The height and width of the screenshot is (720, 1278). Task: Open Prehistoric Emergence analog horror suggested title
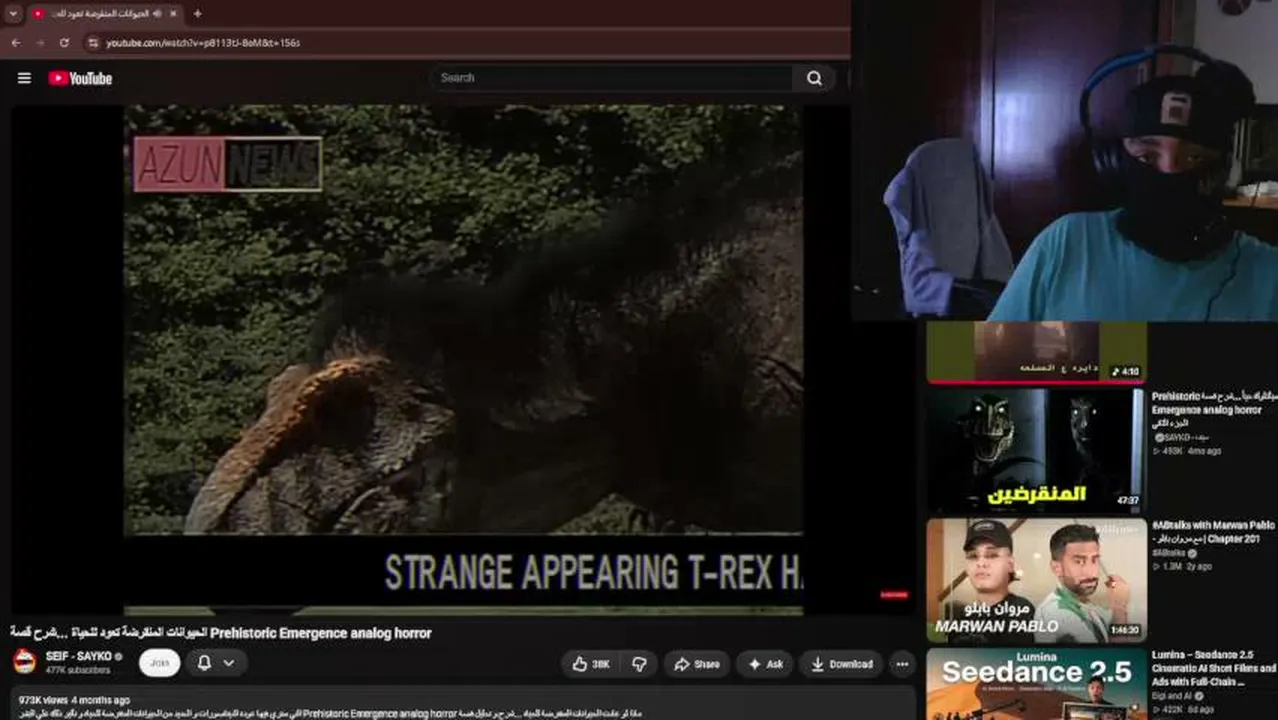click(x=1213, y=410)
